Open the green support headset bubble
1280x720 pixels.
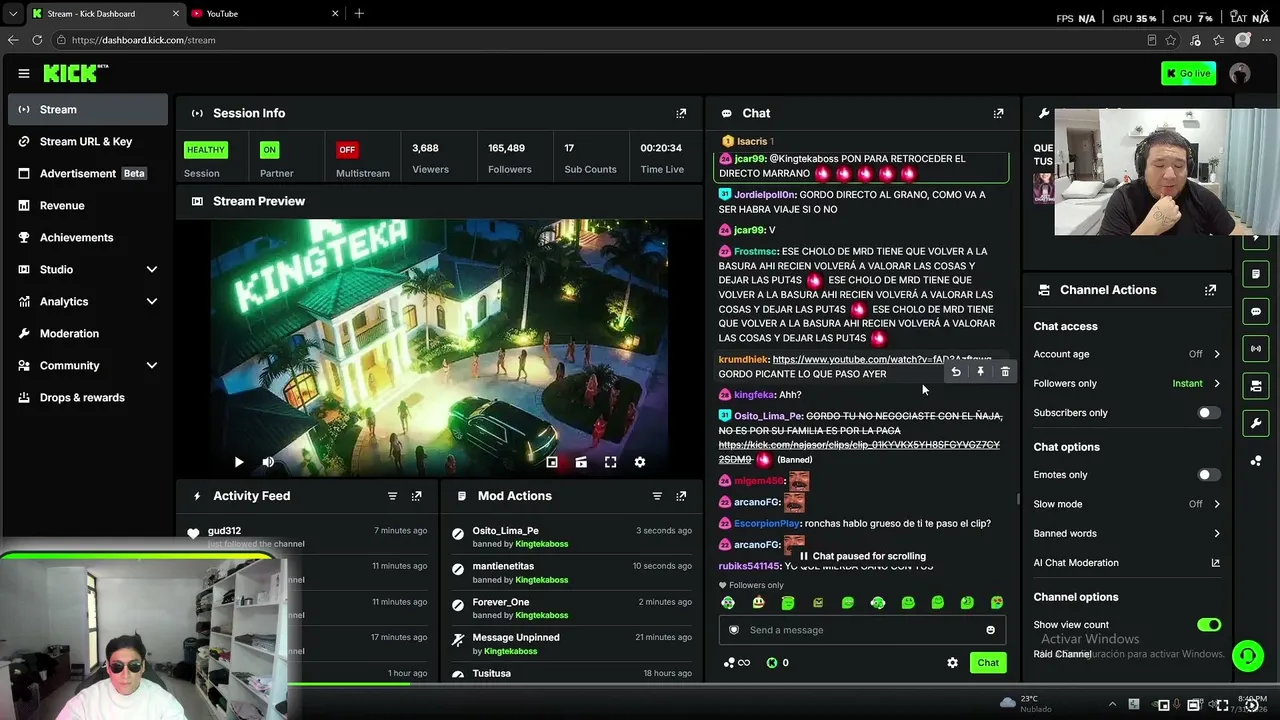click(1247, 656)
